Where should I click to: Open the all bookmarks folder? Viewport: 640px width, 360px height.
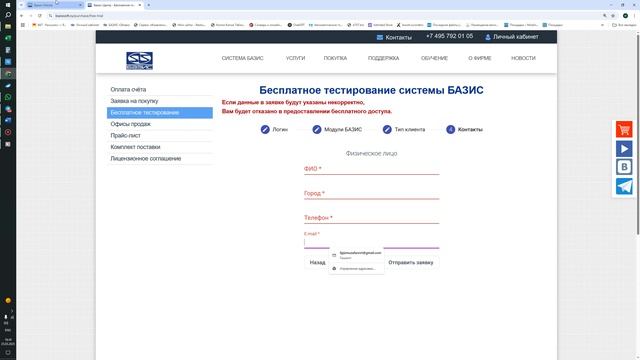(624, 25)
